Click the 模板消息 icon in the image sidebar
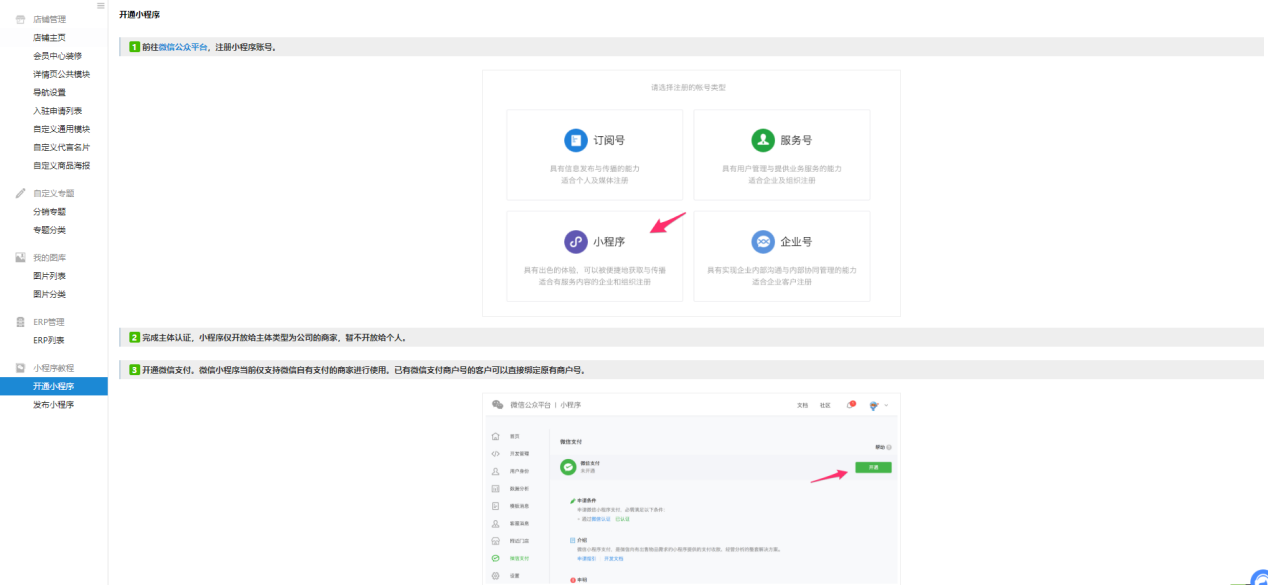1268x585 pixels. [x=496, y=506]
